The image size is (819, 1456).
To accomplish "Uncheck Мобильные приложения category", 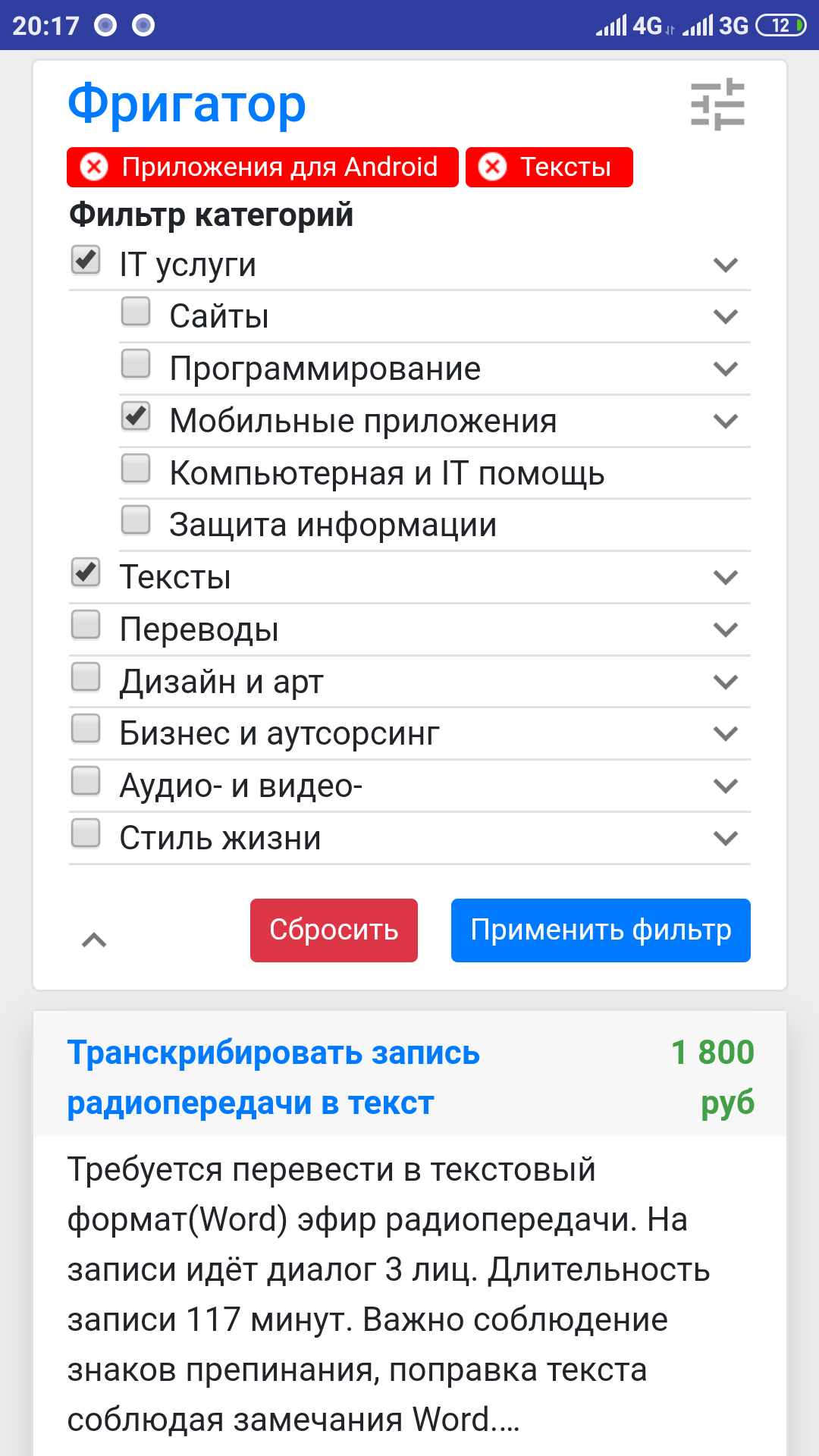I will coord(136,416).
